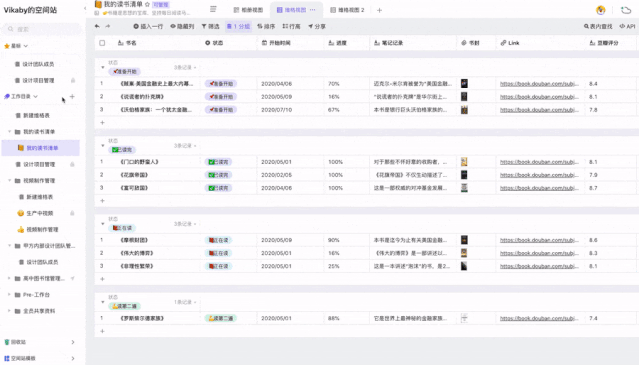Open douban link in 《花旗帝国》 row

[539, 175]
